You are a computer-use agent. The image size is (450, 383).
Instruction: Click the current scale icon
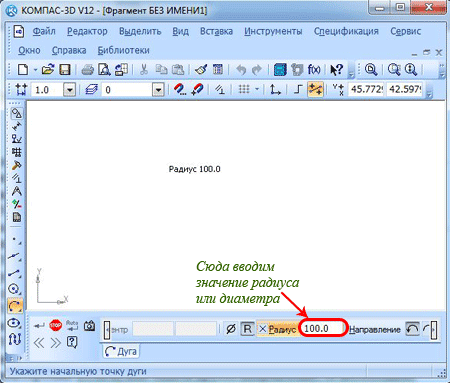click(21, 90)
